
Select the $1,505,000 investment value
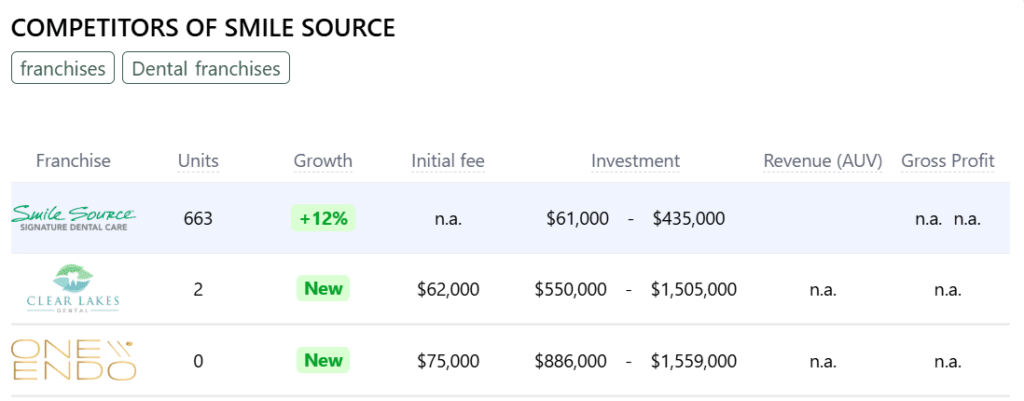694,289
